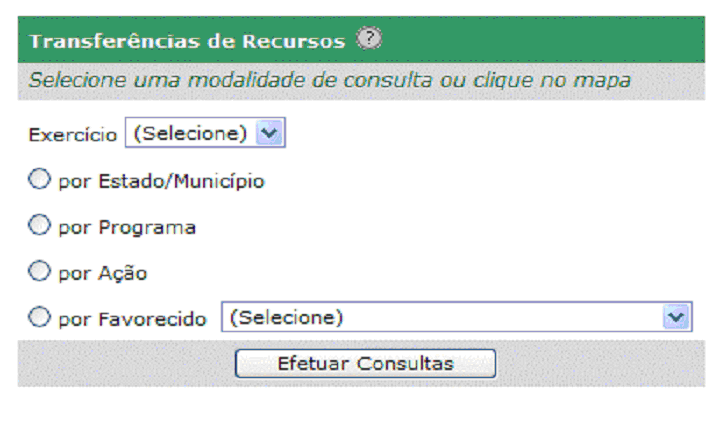Click the por Favorecido label text
711x429 pixels.
pyautogui.click(x=132, y=319)
